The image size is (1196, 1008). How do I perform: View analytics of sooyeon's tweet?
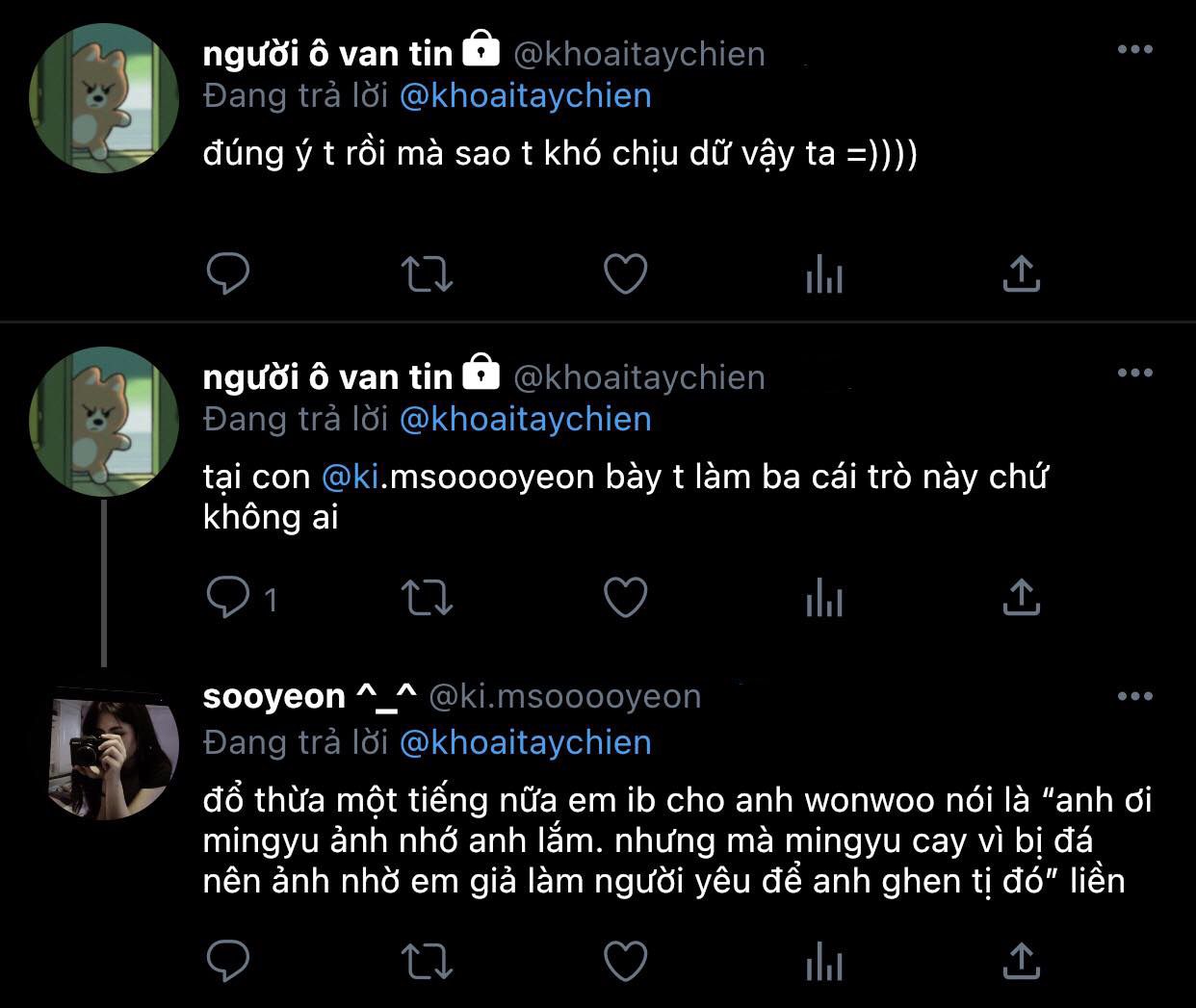click(823, 962)
